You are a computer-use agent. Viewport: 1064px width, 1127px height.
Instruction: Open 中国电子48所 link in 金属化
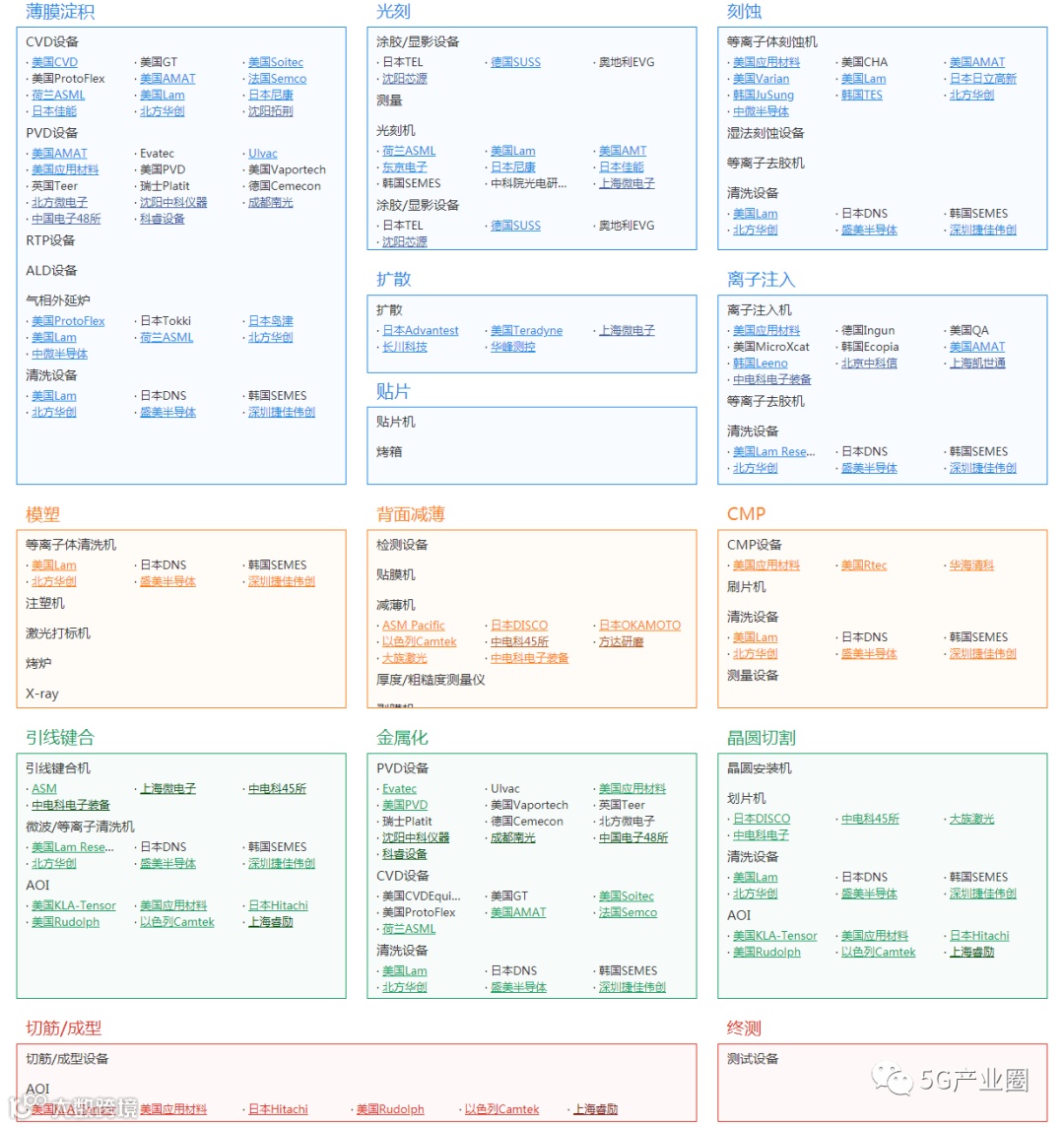[x=633, y=838]
